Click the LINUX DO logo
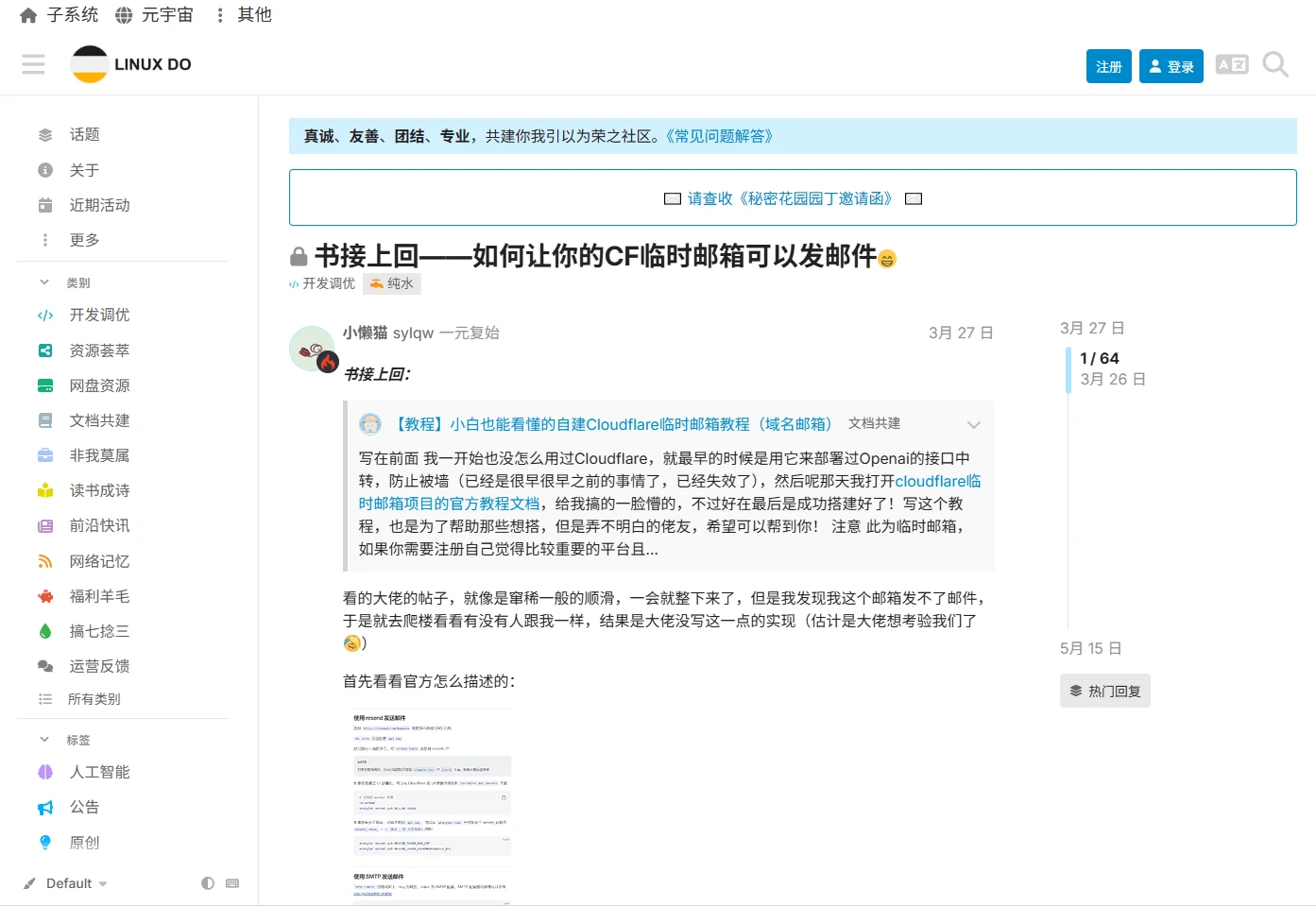Image resolution: width=1316 pixels, height=906 pixels. [131, 64]
